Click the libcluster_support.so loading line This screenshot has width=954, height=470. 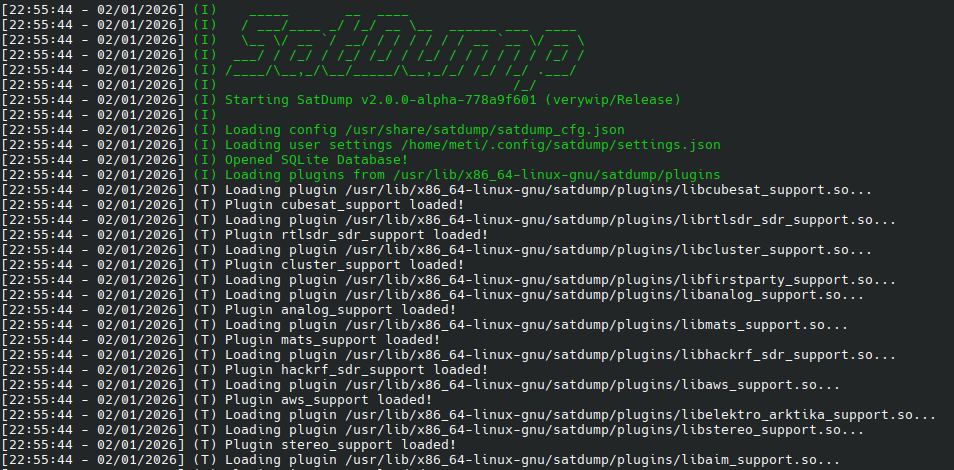437,250
